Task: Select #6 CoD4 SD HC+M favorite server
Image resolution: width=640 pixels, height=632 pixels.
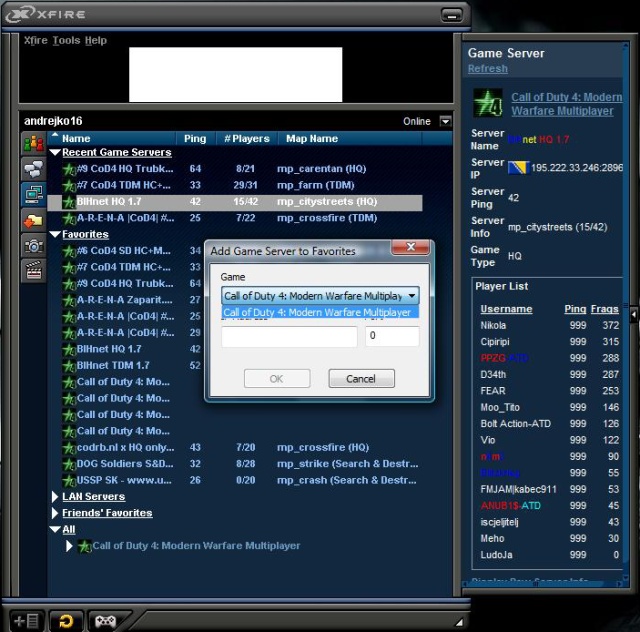Action: 126,251
